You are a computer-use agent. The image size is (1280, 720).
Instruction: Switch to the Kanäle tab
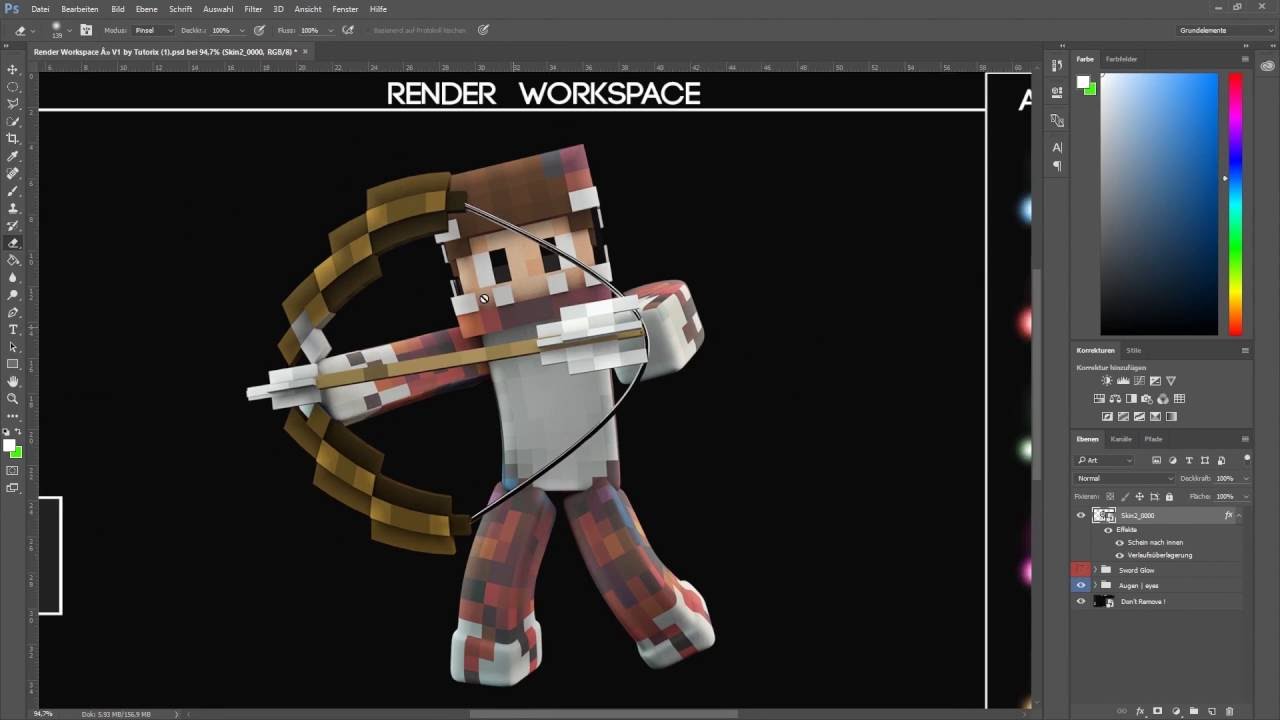point(1121,439)
